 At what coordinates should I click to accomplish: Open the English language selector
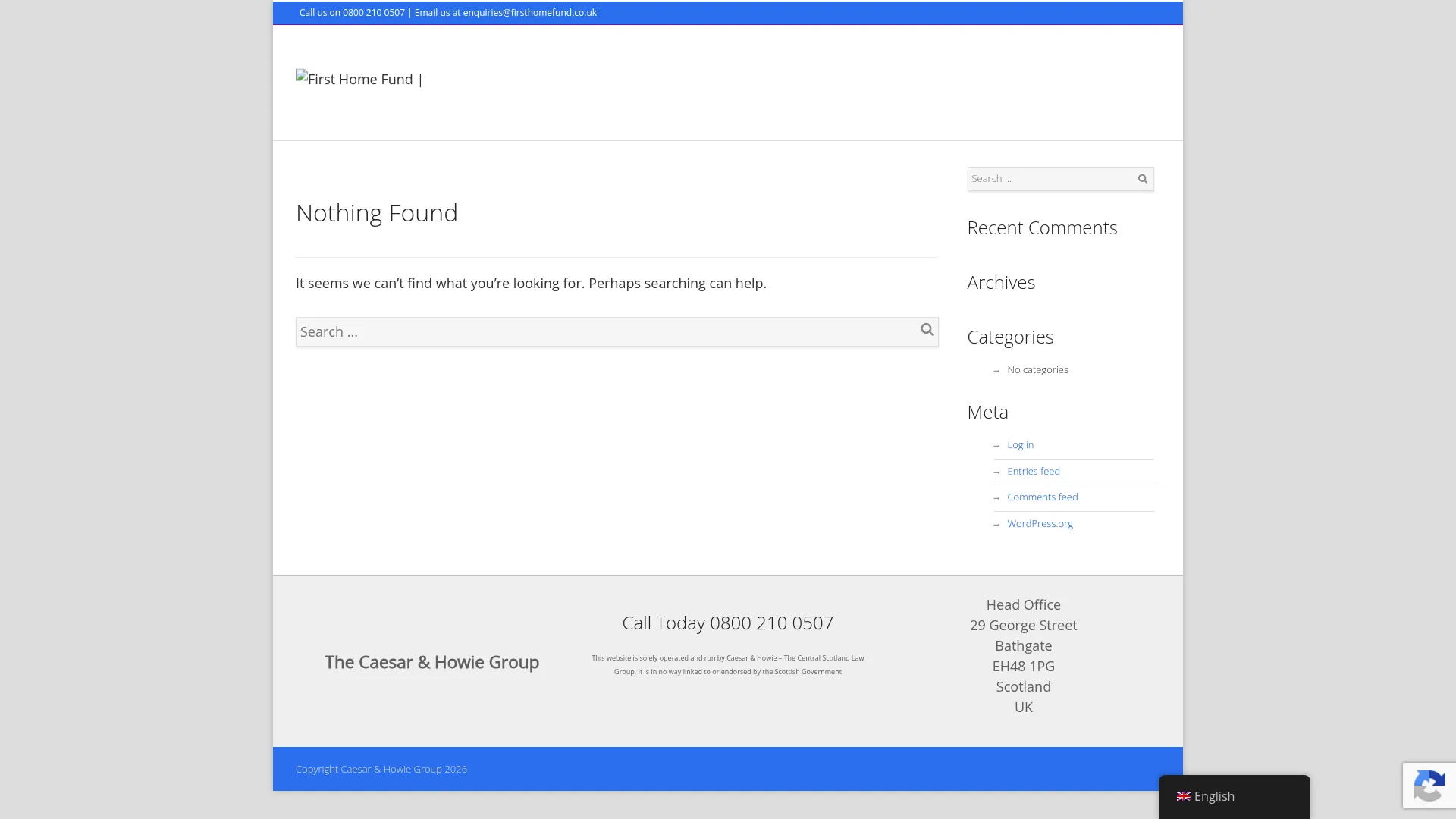[1234, 796]
